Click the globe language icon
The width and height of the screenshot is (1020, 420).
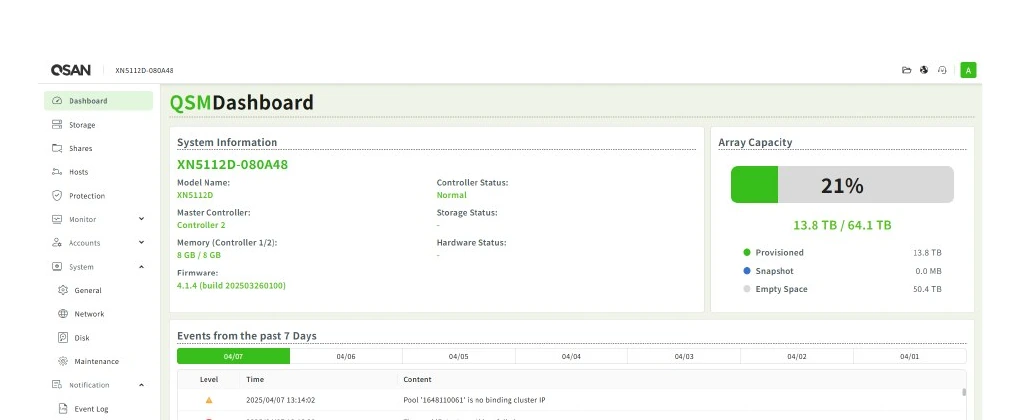click(x=924, y=70)
